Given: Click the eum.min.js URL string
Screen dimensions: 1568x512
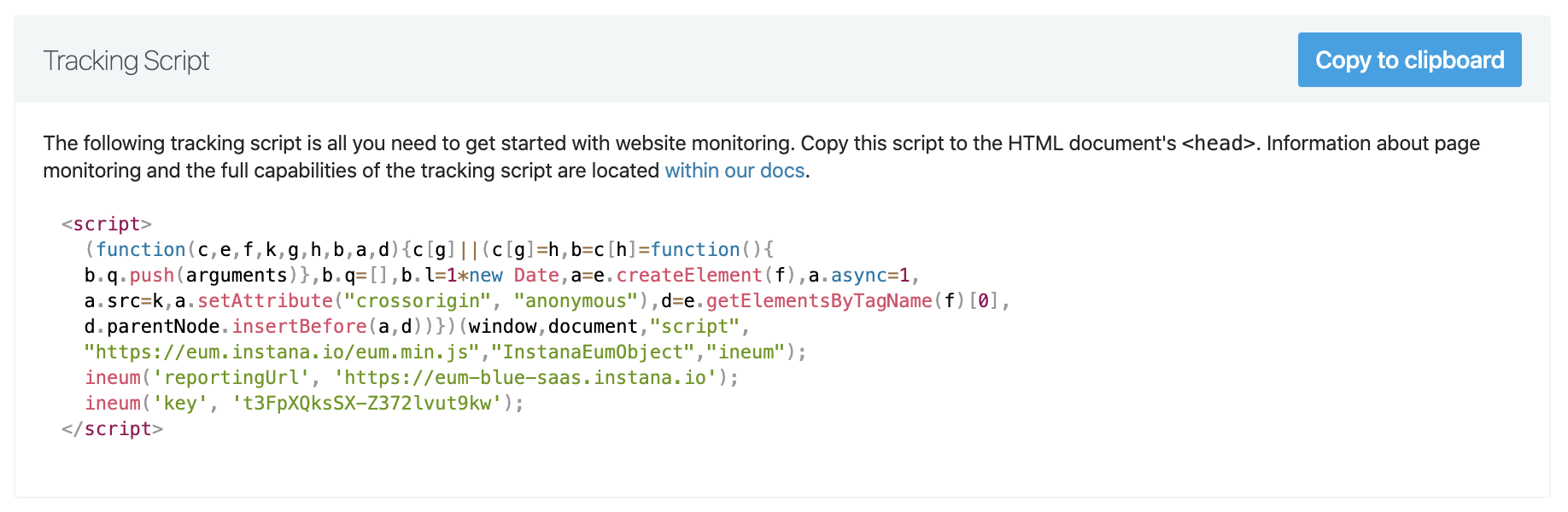Looking at the screenshot, I should point(282,352).
